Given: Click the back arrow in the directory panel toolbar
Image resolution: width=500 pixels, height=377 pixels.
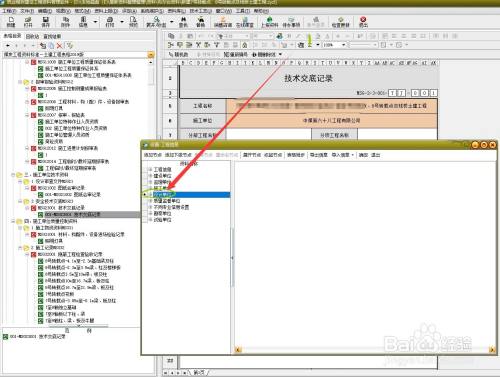Looking at the screenshot, I should pyautogui.click(x=8, y=45).
